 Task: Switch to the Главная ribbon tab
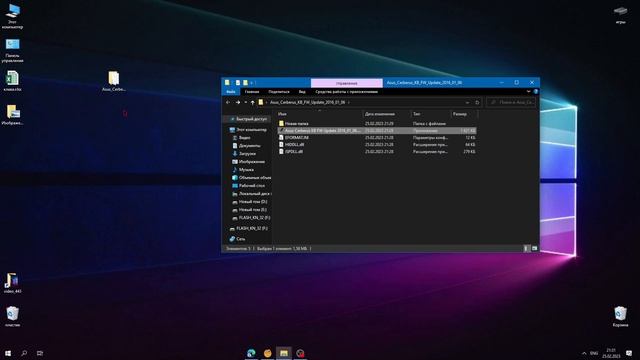pos(252,92)
